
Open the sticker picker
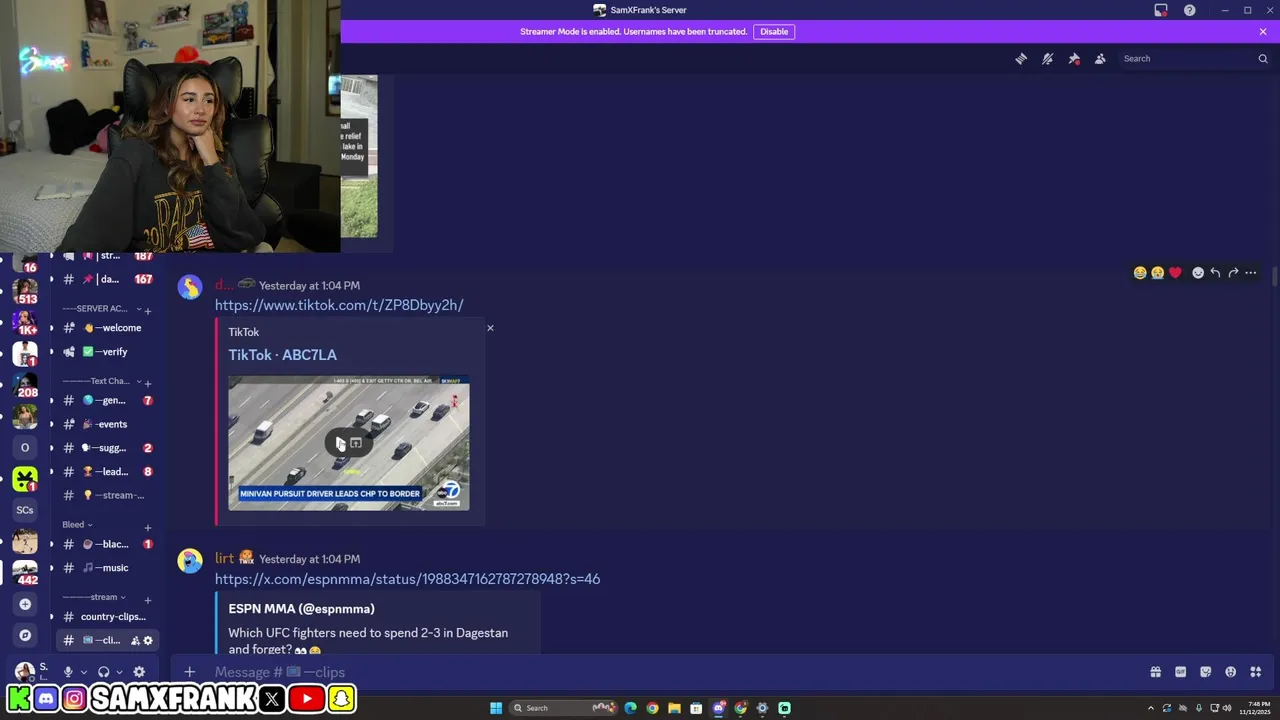(x=1205, y=672)
